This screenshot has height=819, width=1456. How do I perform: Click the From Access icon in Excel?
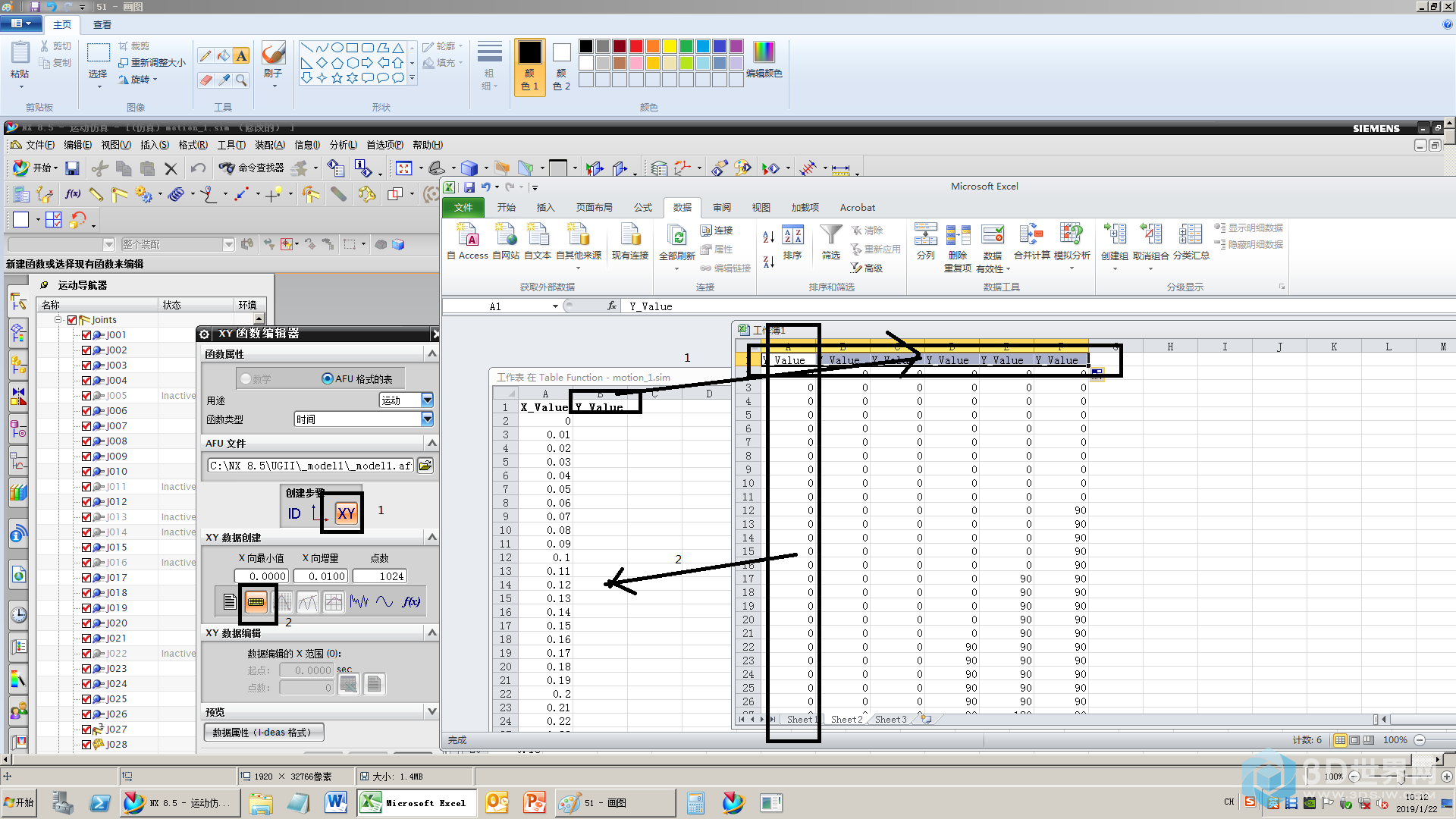tap(467, 235)
